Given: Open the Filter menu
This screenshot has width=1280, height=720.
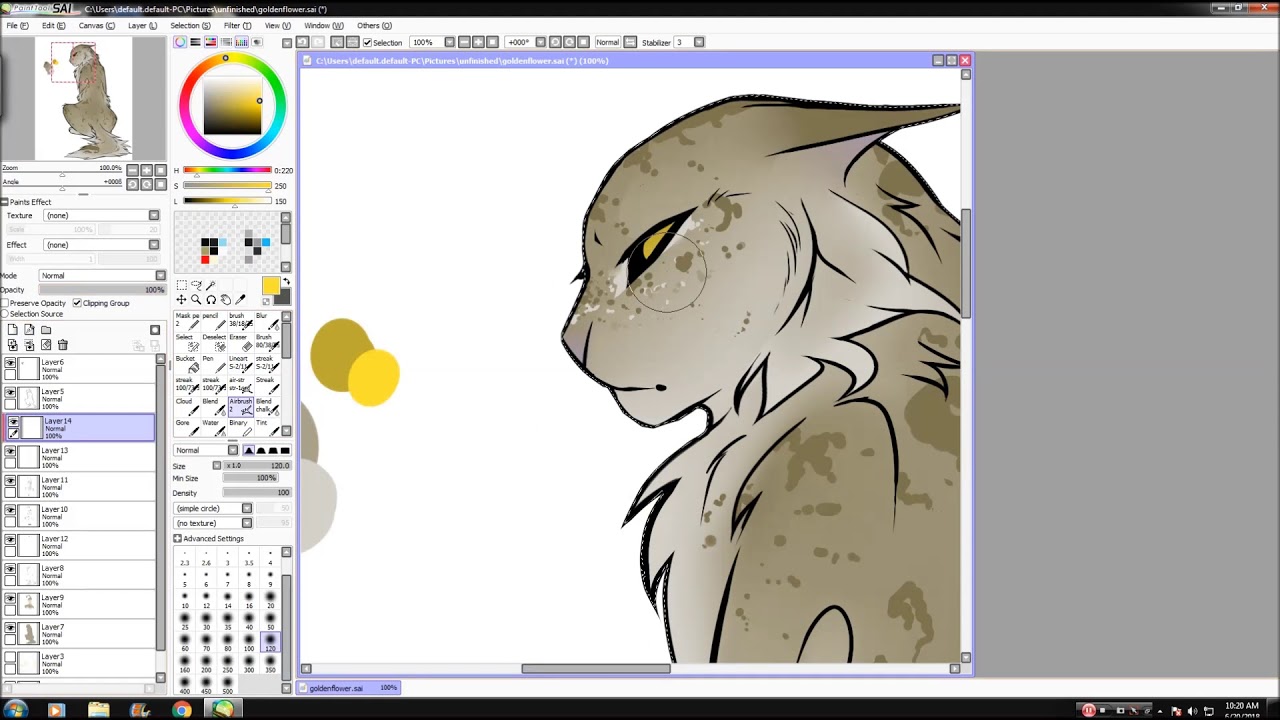Looking at the screenshot, I should (237, 25).
